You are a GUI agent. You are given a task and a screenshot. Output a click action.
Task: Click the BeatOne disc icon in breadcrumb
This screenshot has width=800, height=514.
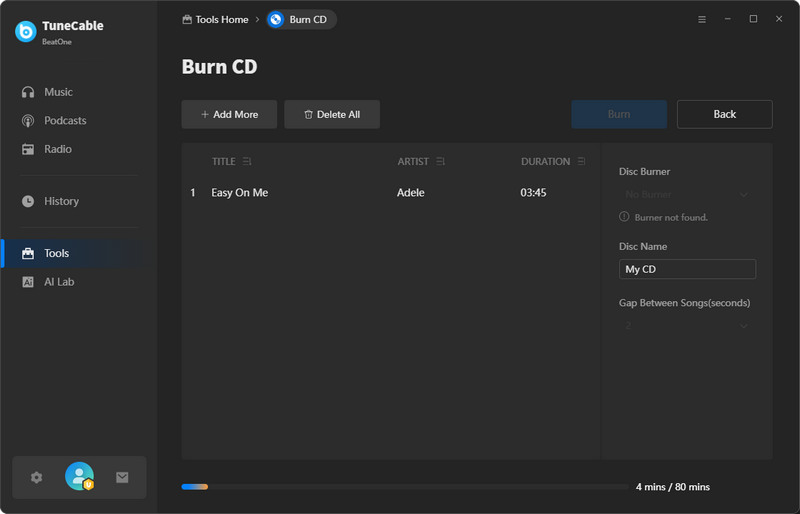276,19
